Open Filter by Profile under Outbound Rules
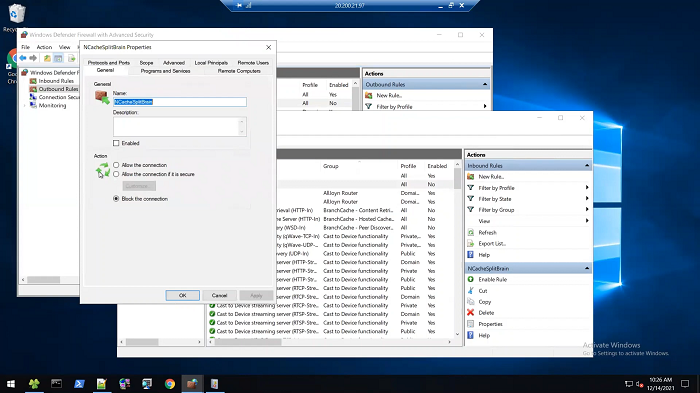This screenshot has height=393, width=700. [394, 107]
